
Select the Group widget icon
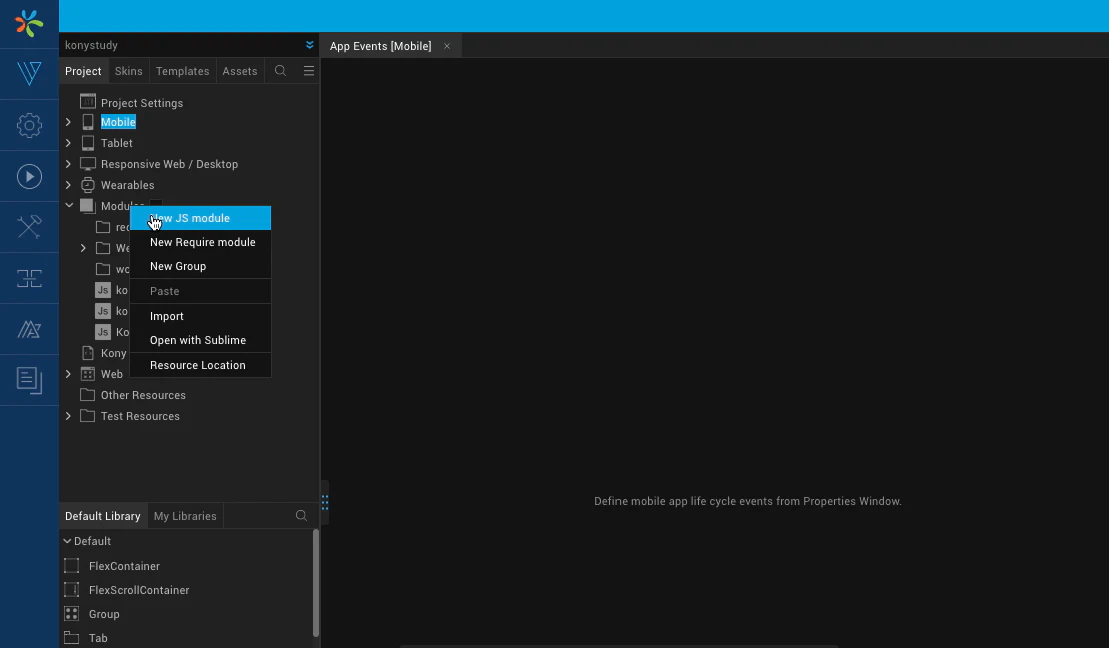click(x=71, y=614)
